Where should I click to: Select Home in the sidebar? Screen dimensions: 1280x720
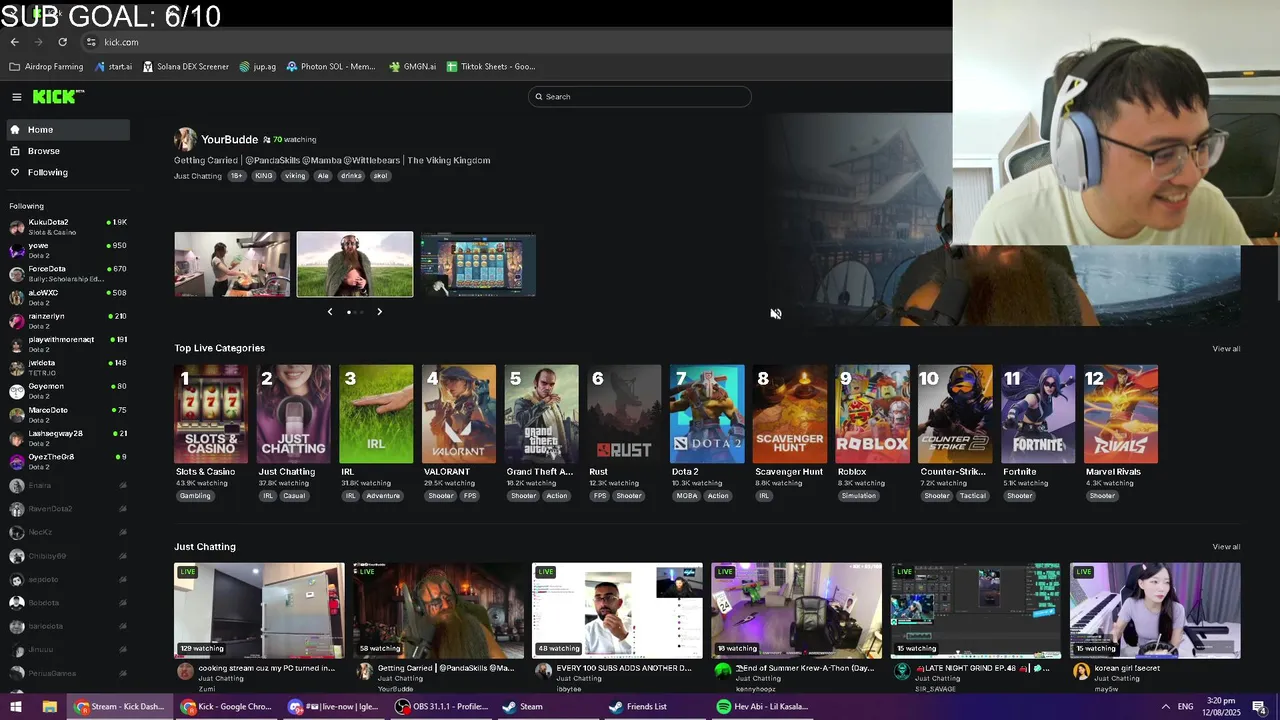click(67, 130)
